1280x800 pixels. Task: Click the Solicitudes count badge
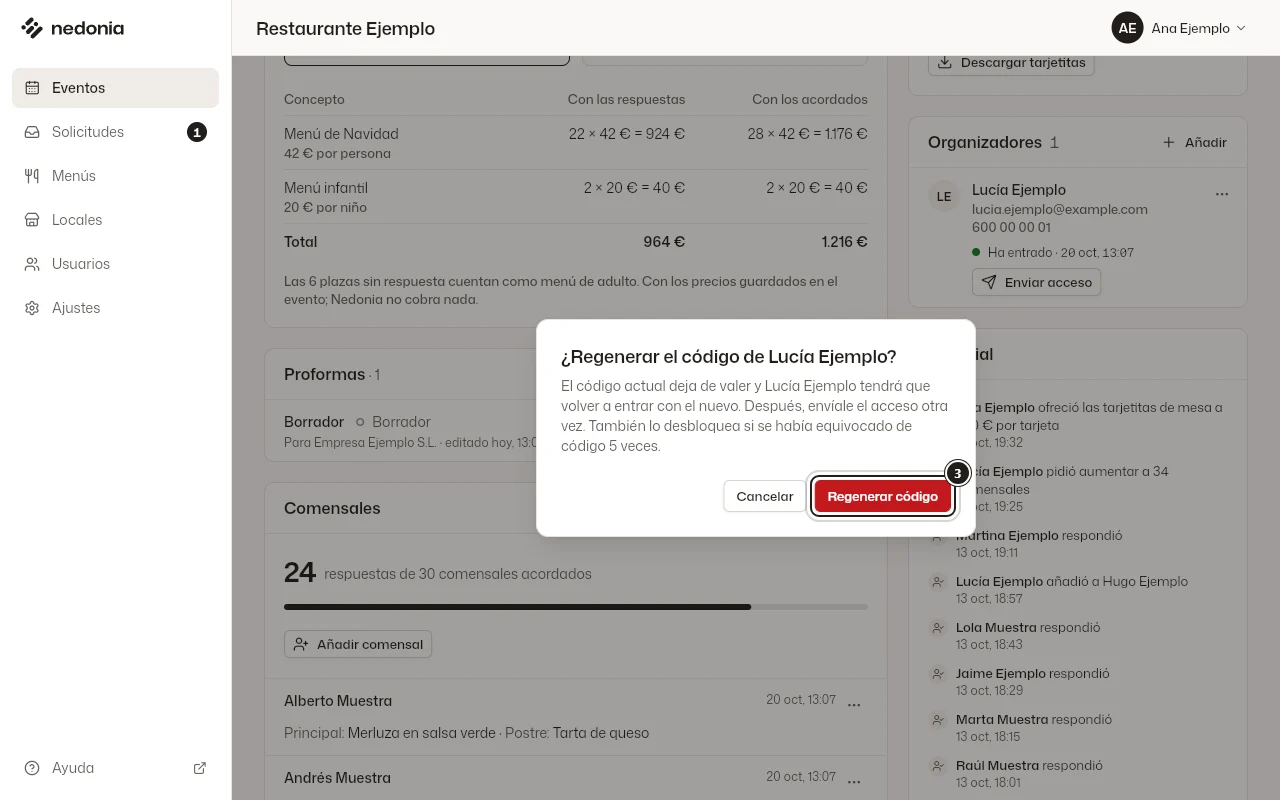tap(197, 132)
